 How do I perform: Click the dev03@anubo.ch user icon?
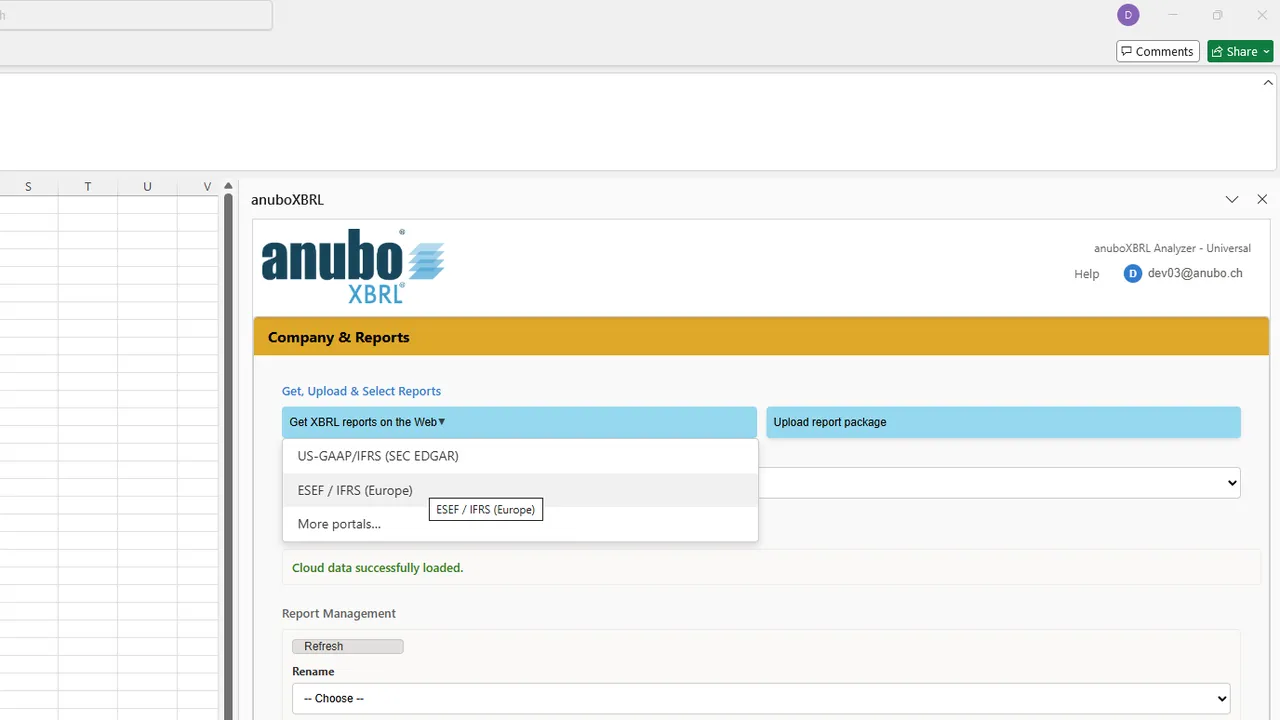point(1132,274)
